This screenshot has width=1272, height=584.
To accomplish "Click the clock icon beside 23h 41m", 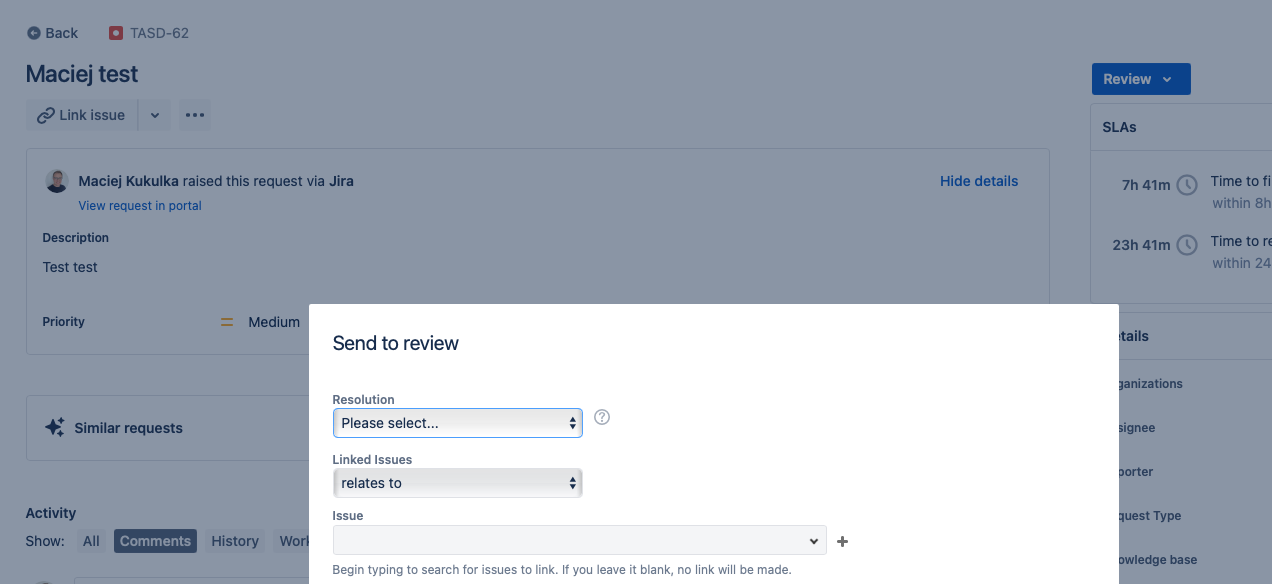I will coord(1187,245).
